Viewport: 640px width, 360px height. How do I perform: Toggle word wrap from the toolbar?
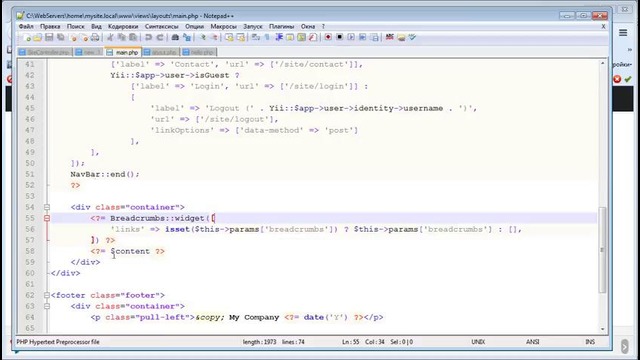(x=256, y=38)
